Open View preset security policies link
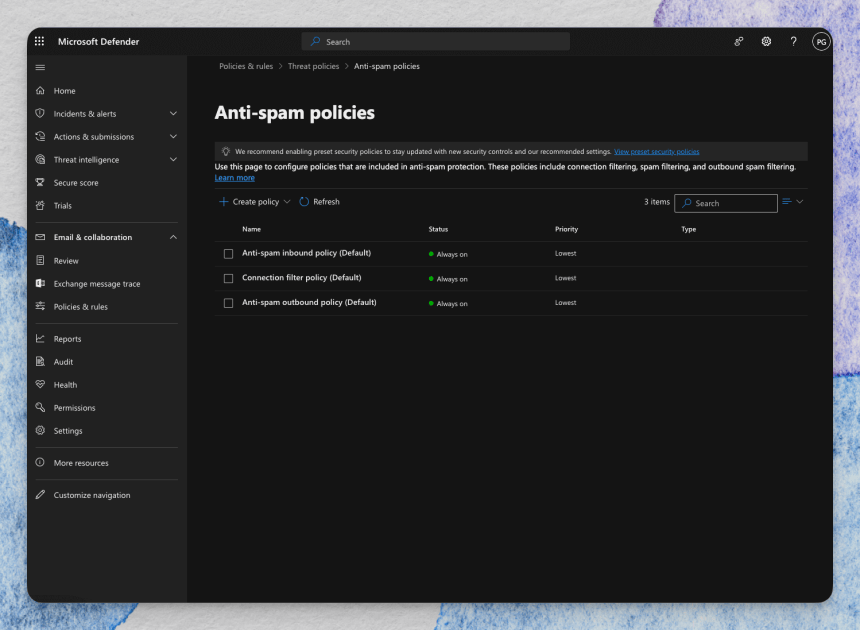The width and height of the screenshot is (860, 630). coord(657,151)
